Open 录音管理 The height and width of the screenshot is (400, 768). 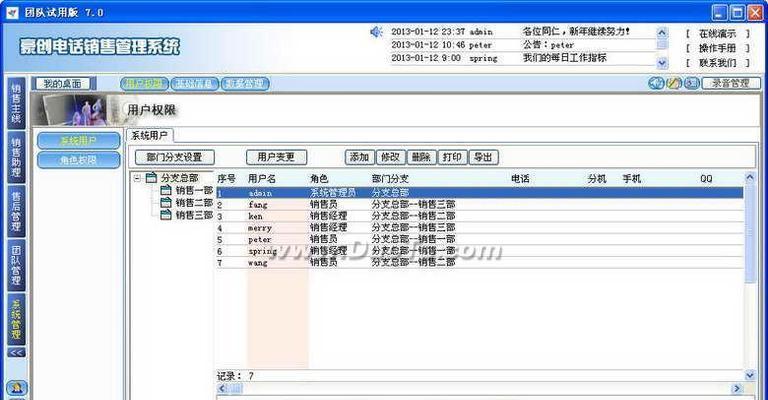730,83
